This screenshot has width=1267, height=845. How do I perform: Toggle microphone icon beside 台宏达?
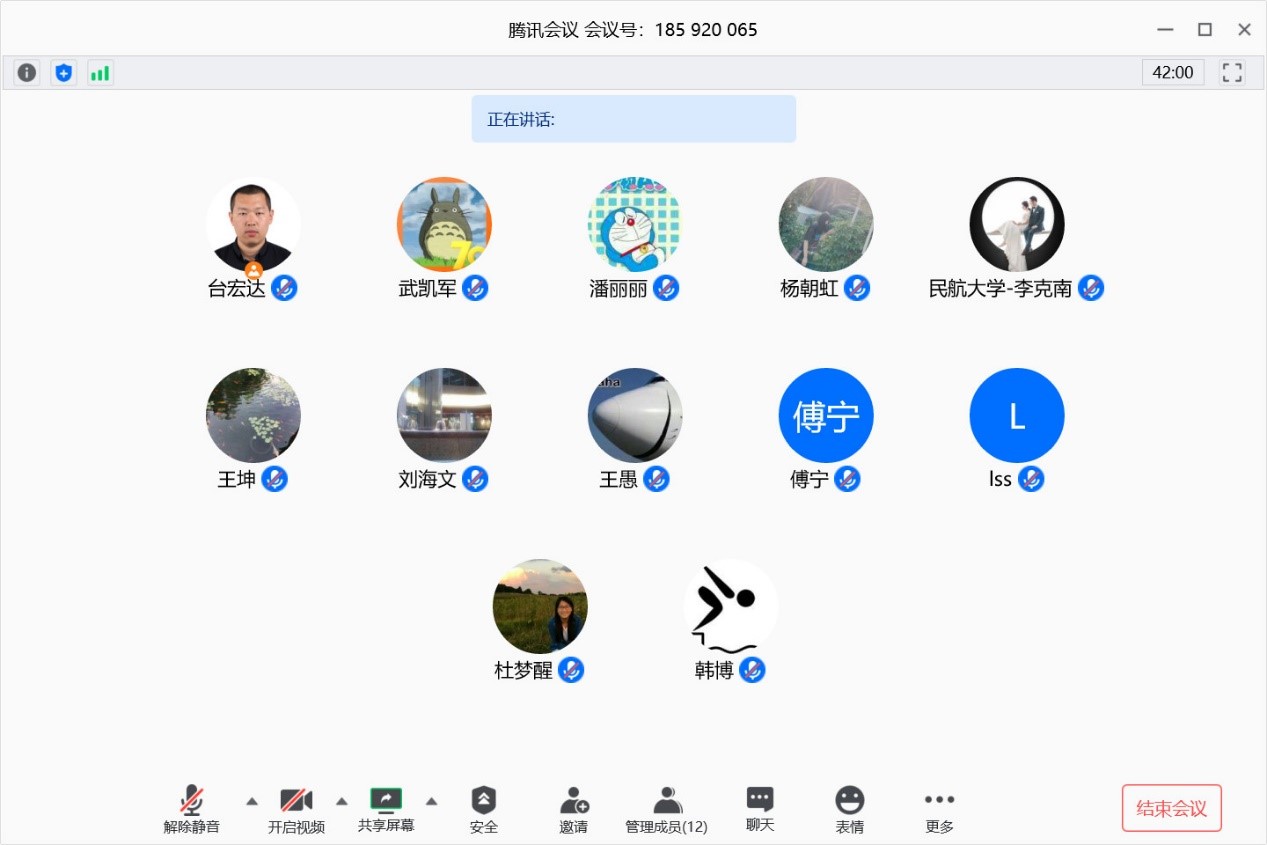click(284, 288)
